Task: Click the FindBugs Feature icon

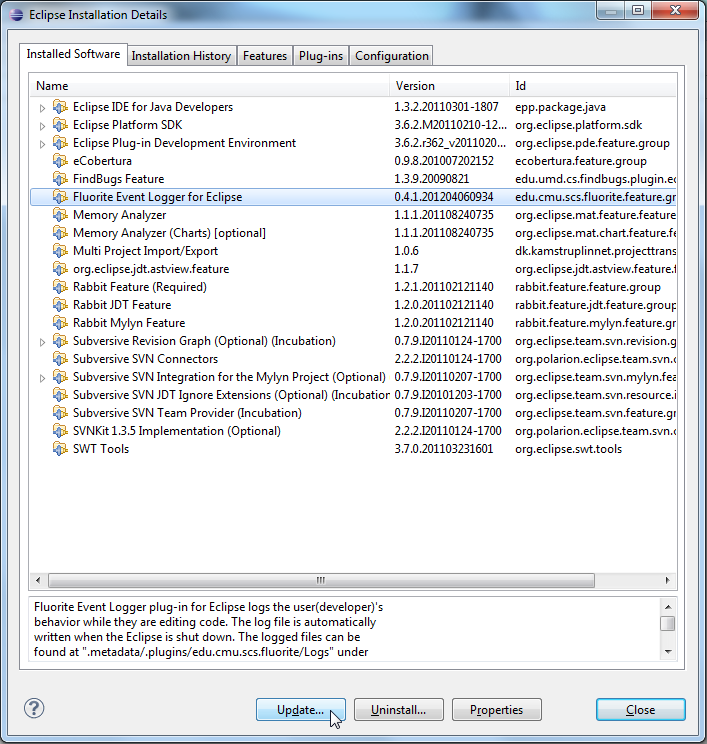Action: coord(60,179)
